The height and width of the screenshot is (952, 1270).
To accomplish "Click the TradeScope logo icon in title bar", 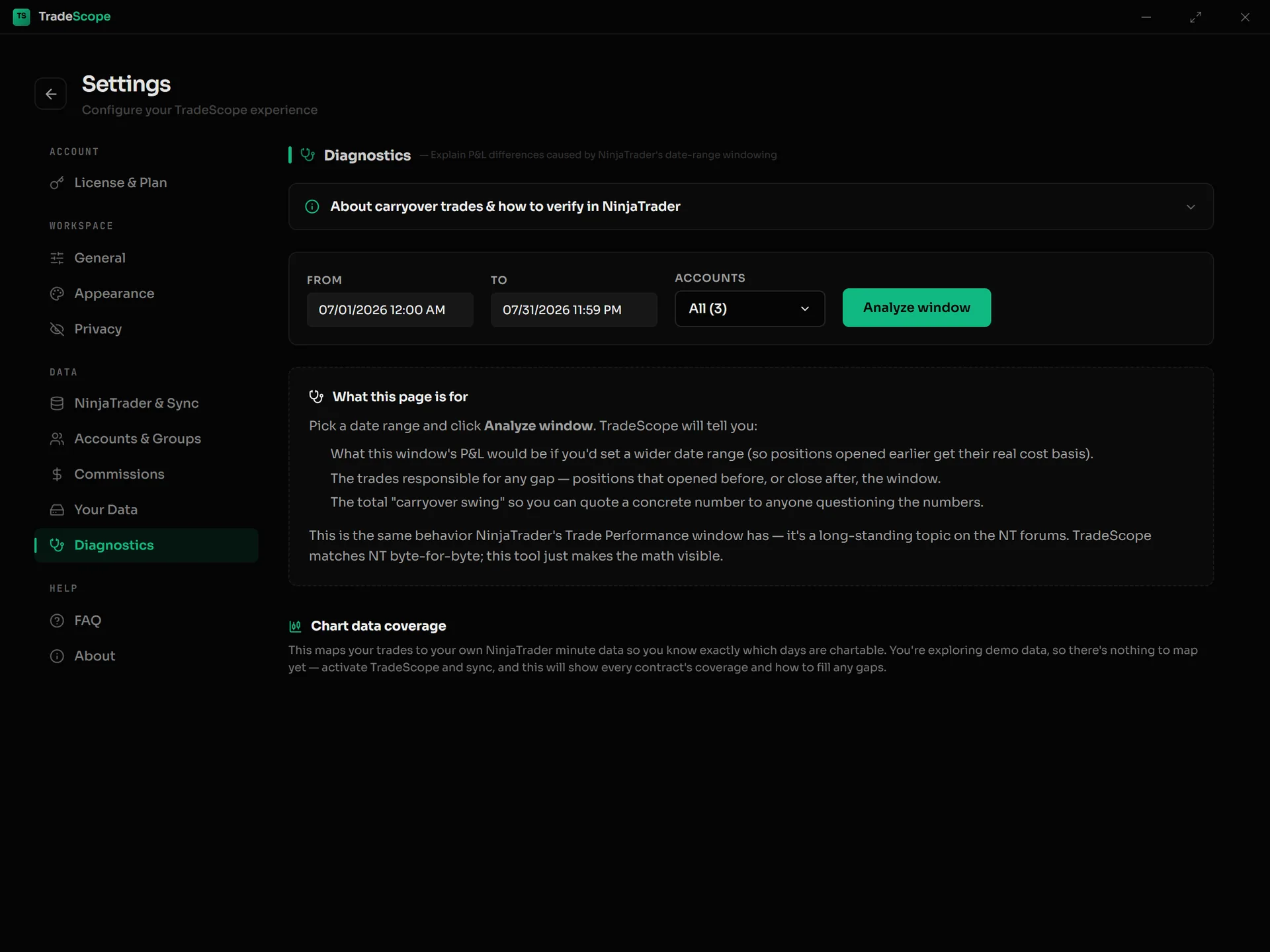I will coord(21,17).
